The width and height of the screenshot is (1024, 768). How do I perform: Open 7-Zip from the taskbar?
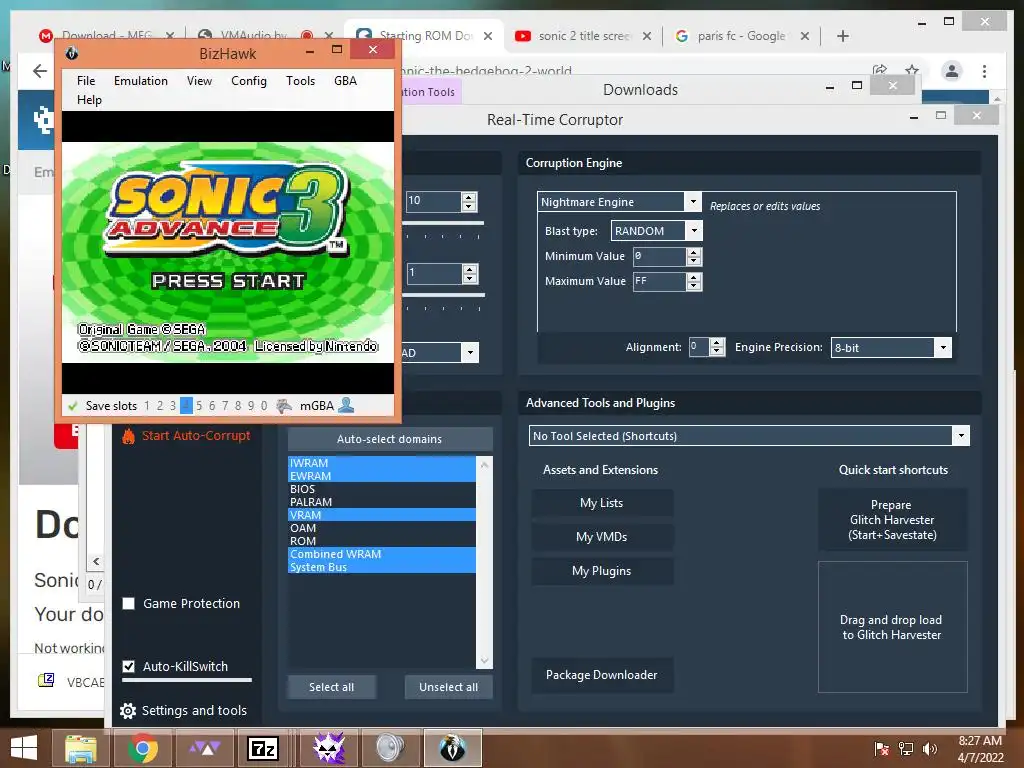click(x=263, y=748)
